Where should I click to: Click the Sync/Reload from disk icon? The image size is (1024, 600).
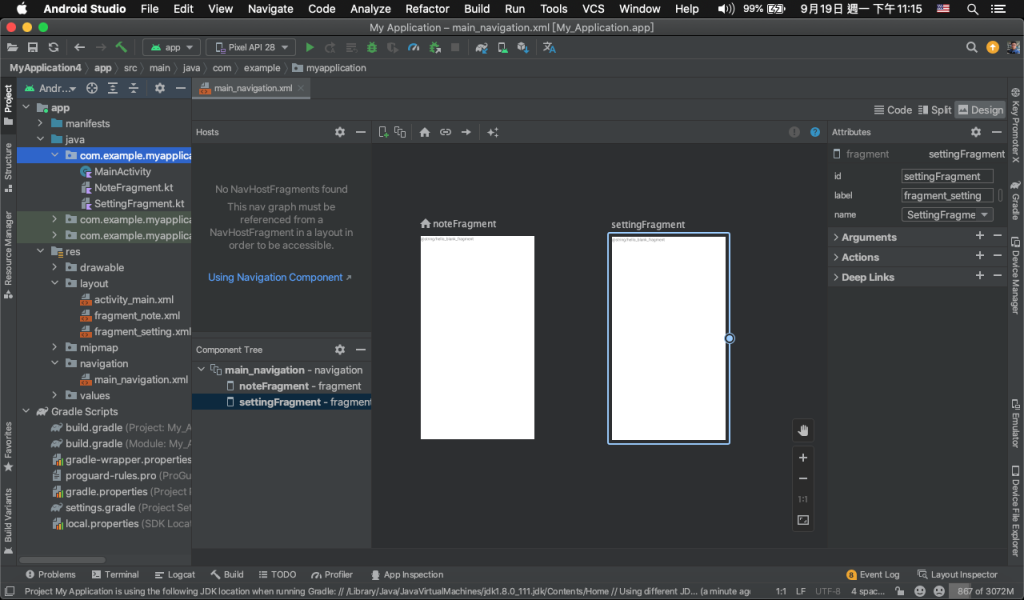click(x=54, y=47)
